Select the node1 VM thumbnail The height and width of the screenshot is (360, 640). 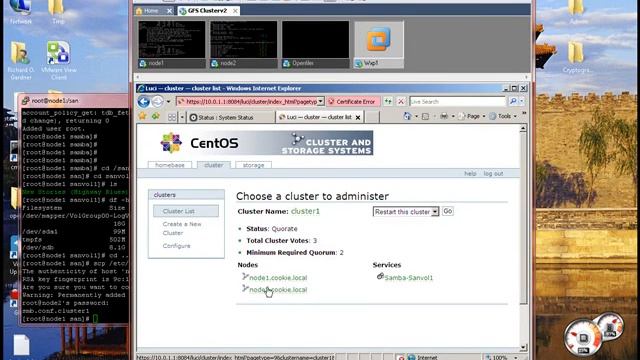172,44
